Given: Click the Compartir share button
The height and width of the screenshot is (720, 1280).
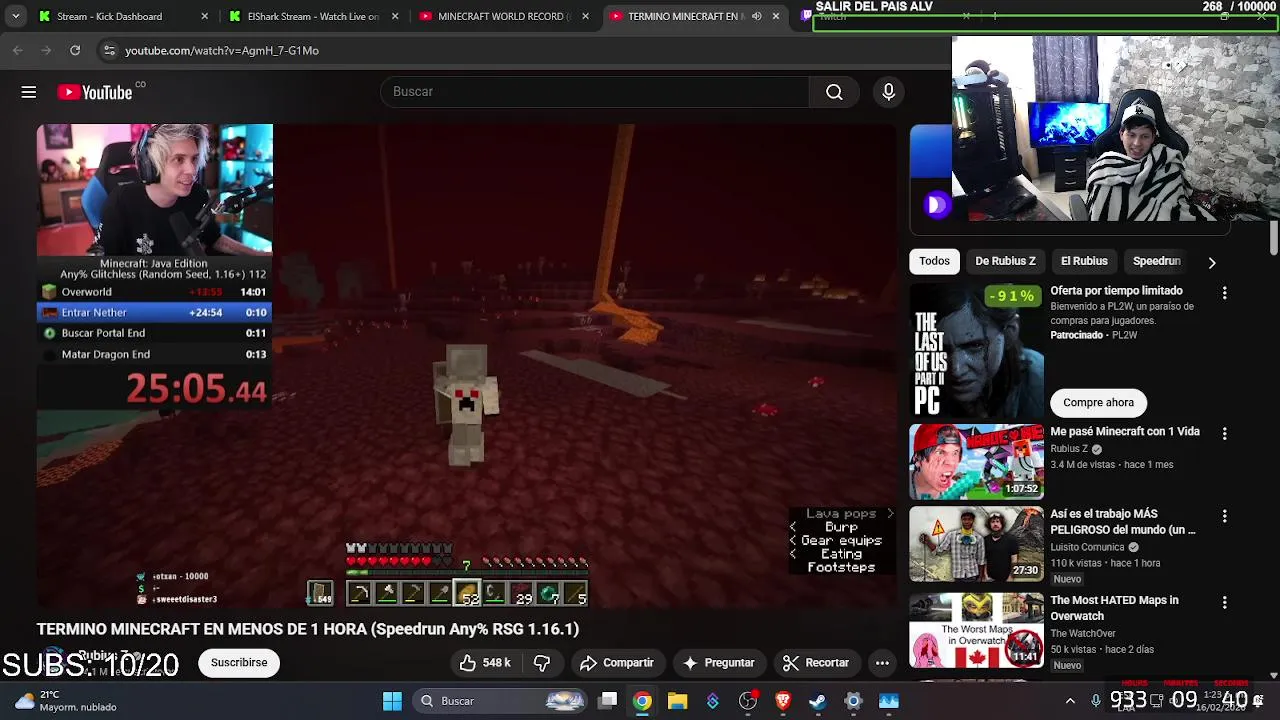Looking at the screenshot, I should (x=617, y=662).
